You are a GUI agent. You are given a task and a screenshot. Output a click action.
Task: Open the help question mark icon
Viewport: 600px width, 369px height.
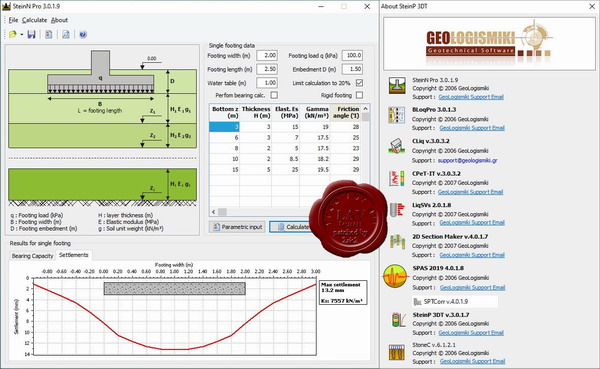83,34
